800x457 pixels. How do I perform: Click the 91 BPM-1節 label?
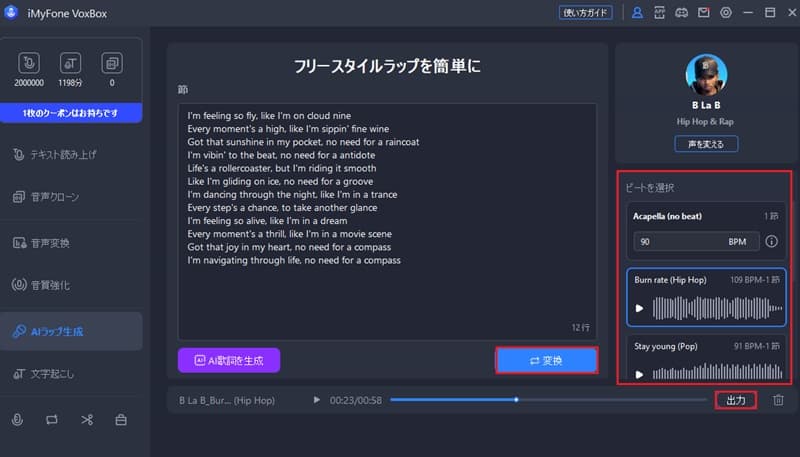click(x=757, y=346)
